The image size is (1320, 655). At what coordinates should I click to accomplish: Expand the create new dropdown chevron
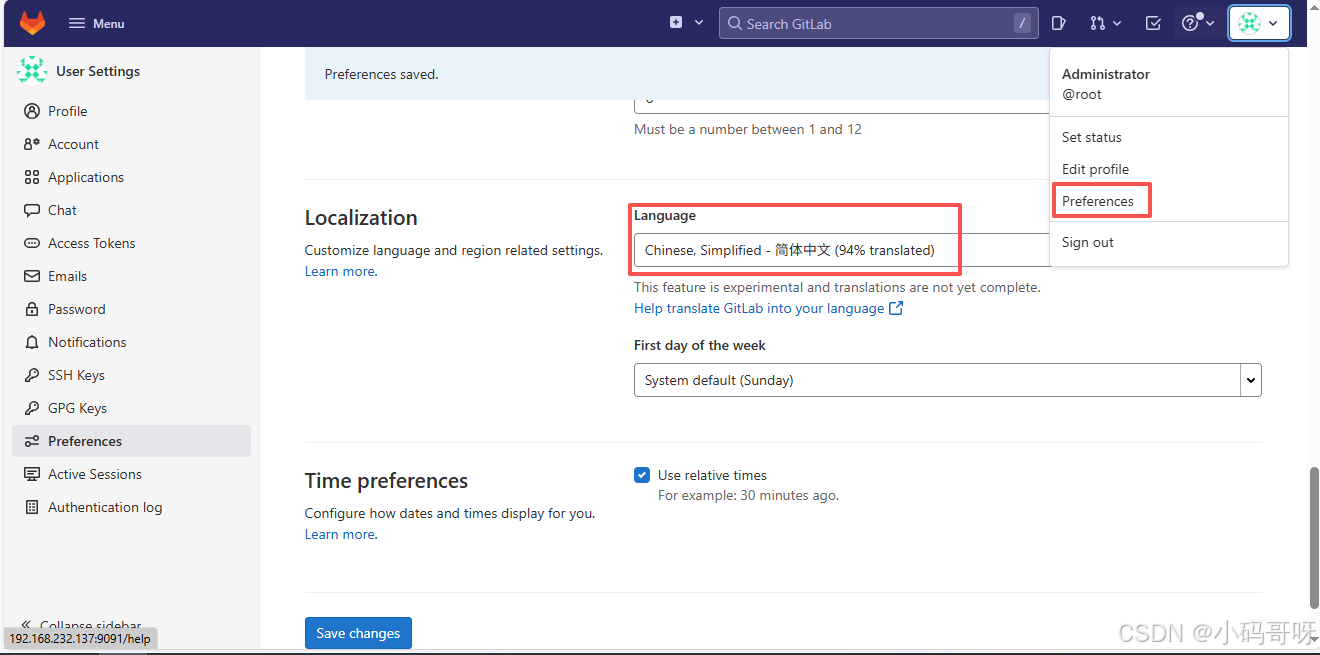(699, 22)
